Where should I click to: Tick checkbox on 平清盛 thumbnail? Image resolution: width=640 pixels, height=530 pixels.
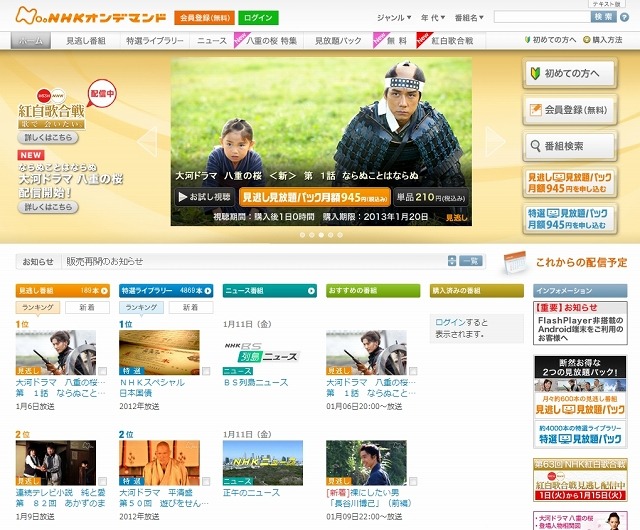point(206,481)
